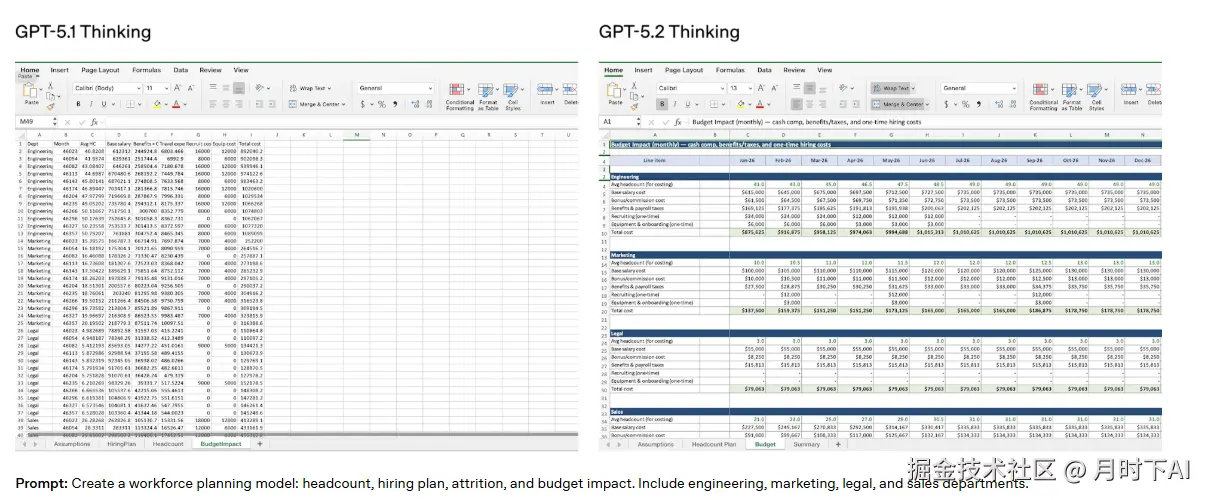Open the Calibri font dropdown in the right window
Image resolution: width=1208 pixels, height=500 pixels.
pos(722,88)
